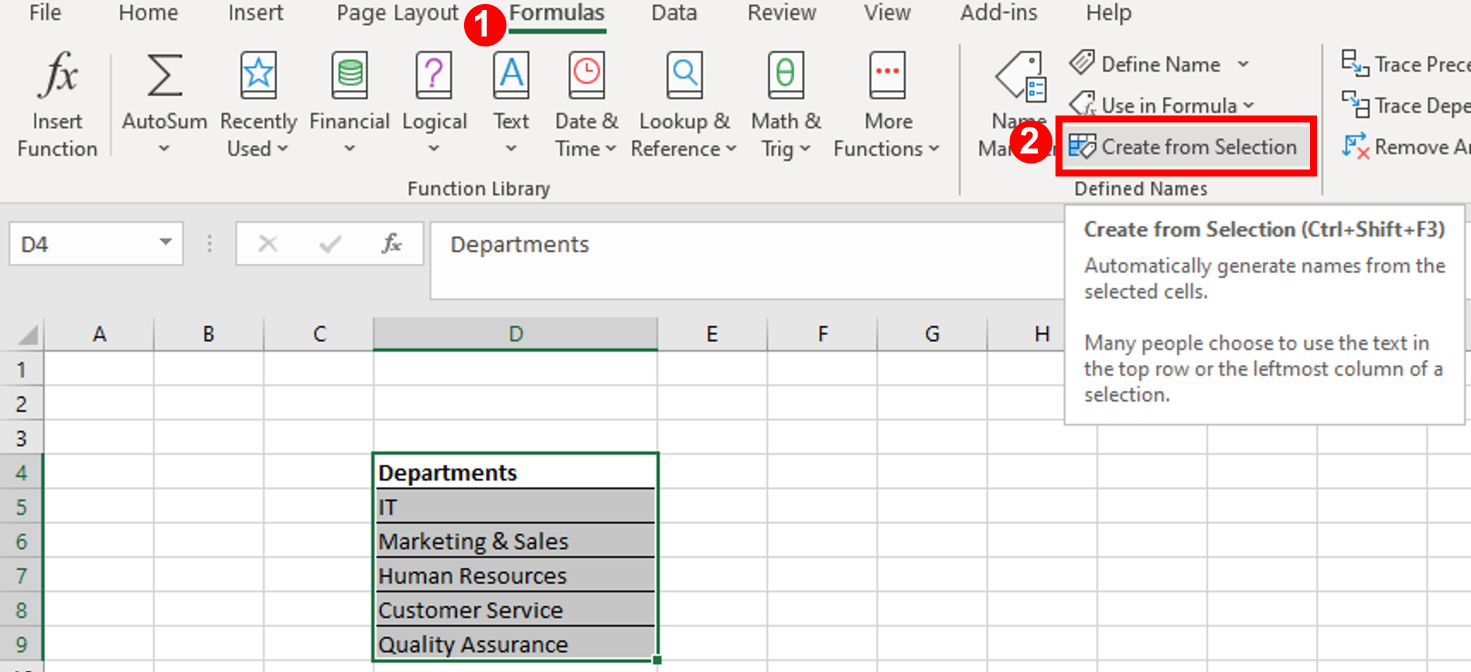
Task: Select column A header
Action: click(99, 335)
